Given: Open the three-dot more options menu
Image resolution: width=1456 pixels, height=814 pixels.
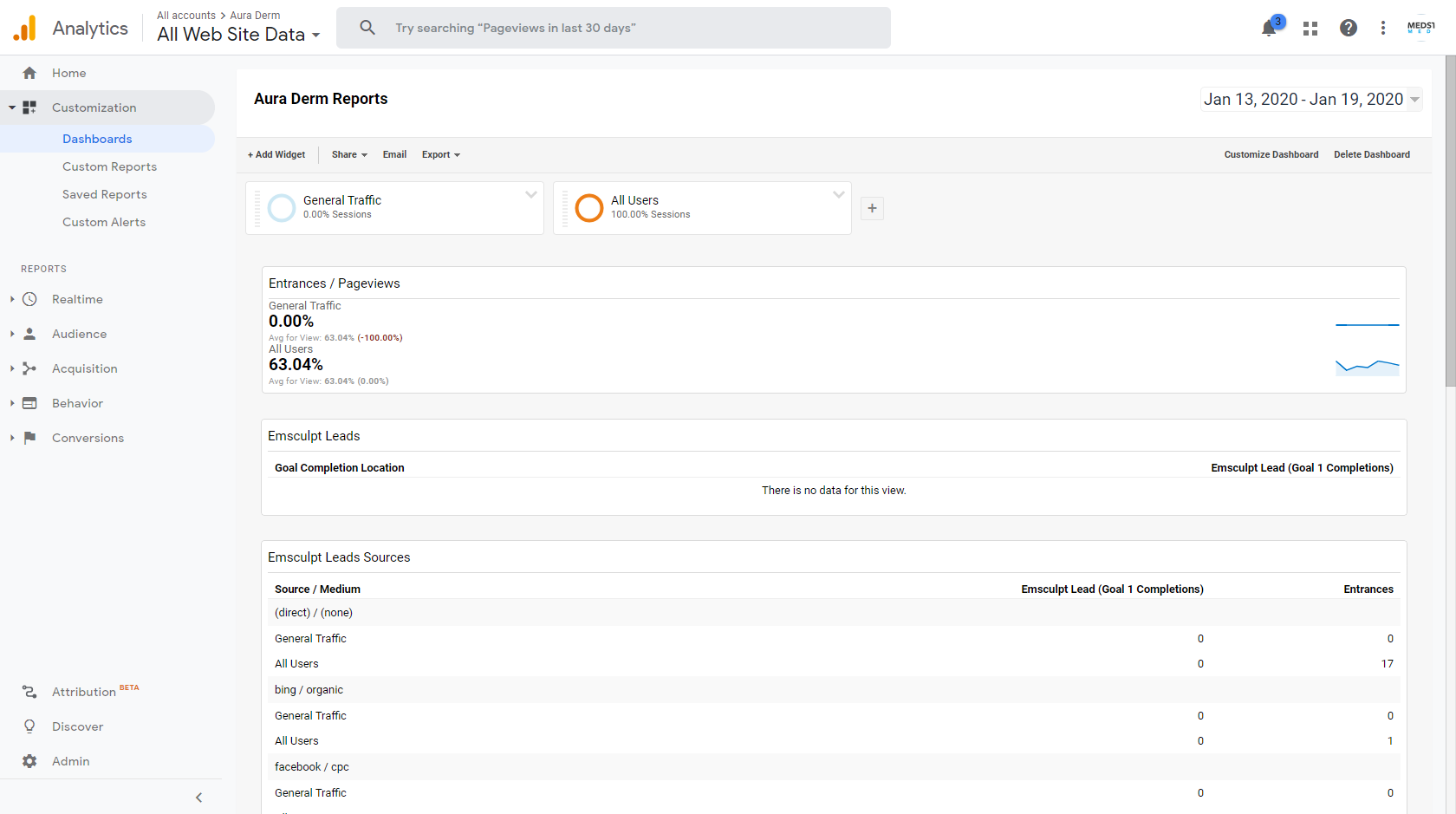Looking at the screenshot, I should pyautogui.click(x=1383, y=28).
